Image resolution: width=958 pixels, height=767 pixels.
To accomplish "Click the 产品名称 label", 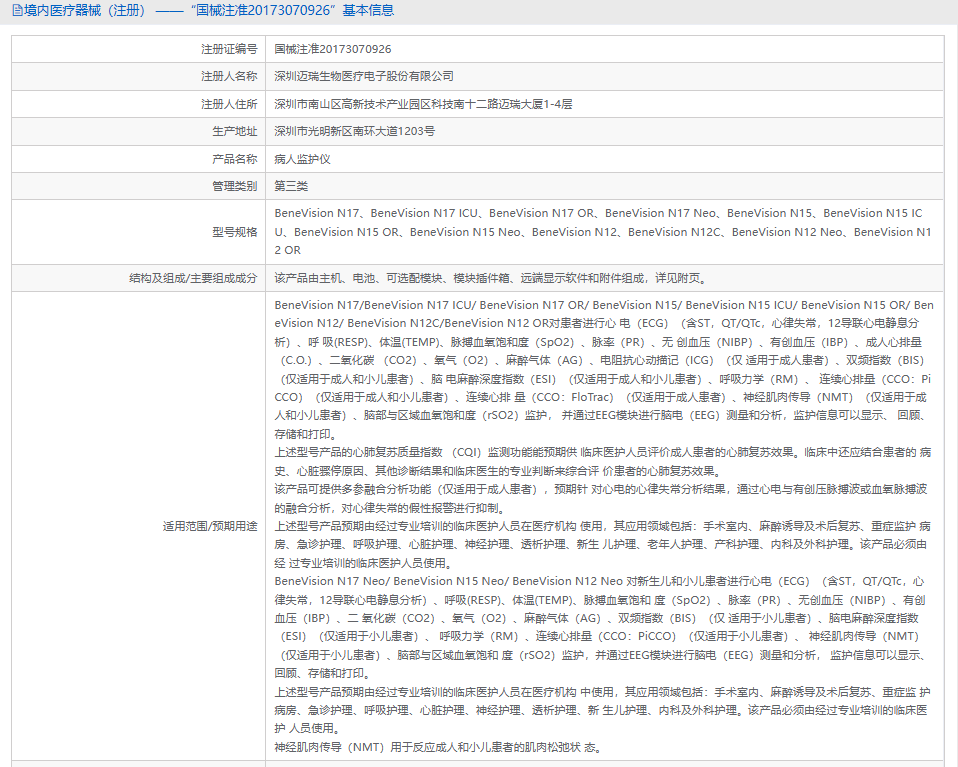I will pos(235,159).
